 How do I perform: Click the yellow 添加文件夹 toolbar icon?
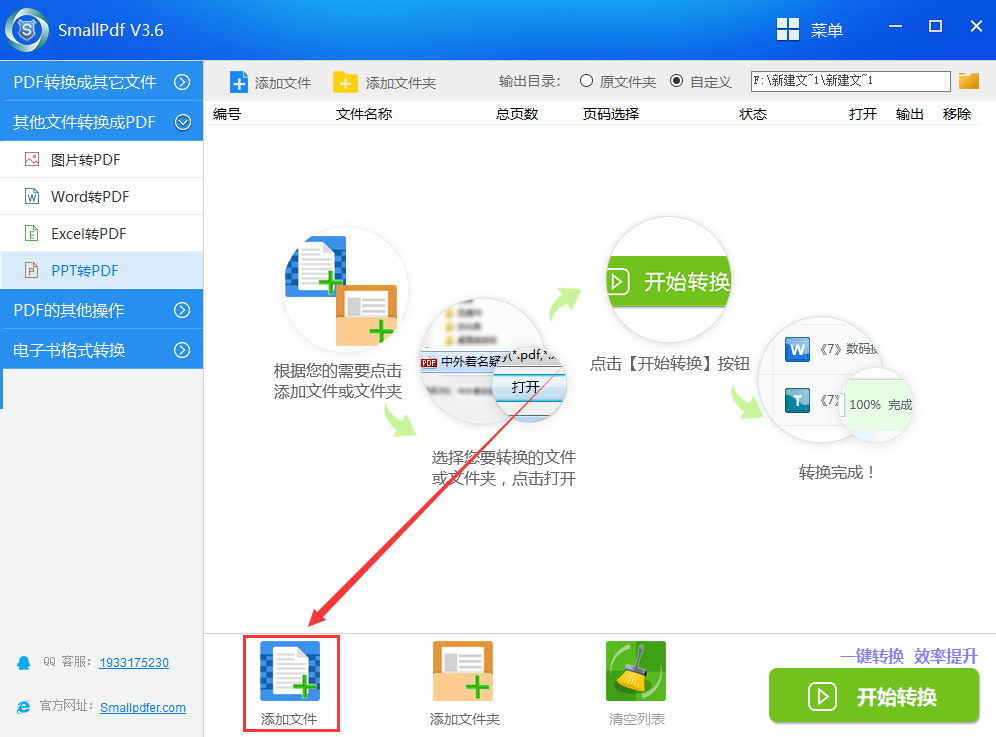click(x=345, y=83)
